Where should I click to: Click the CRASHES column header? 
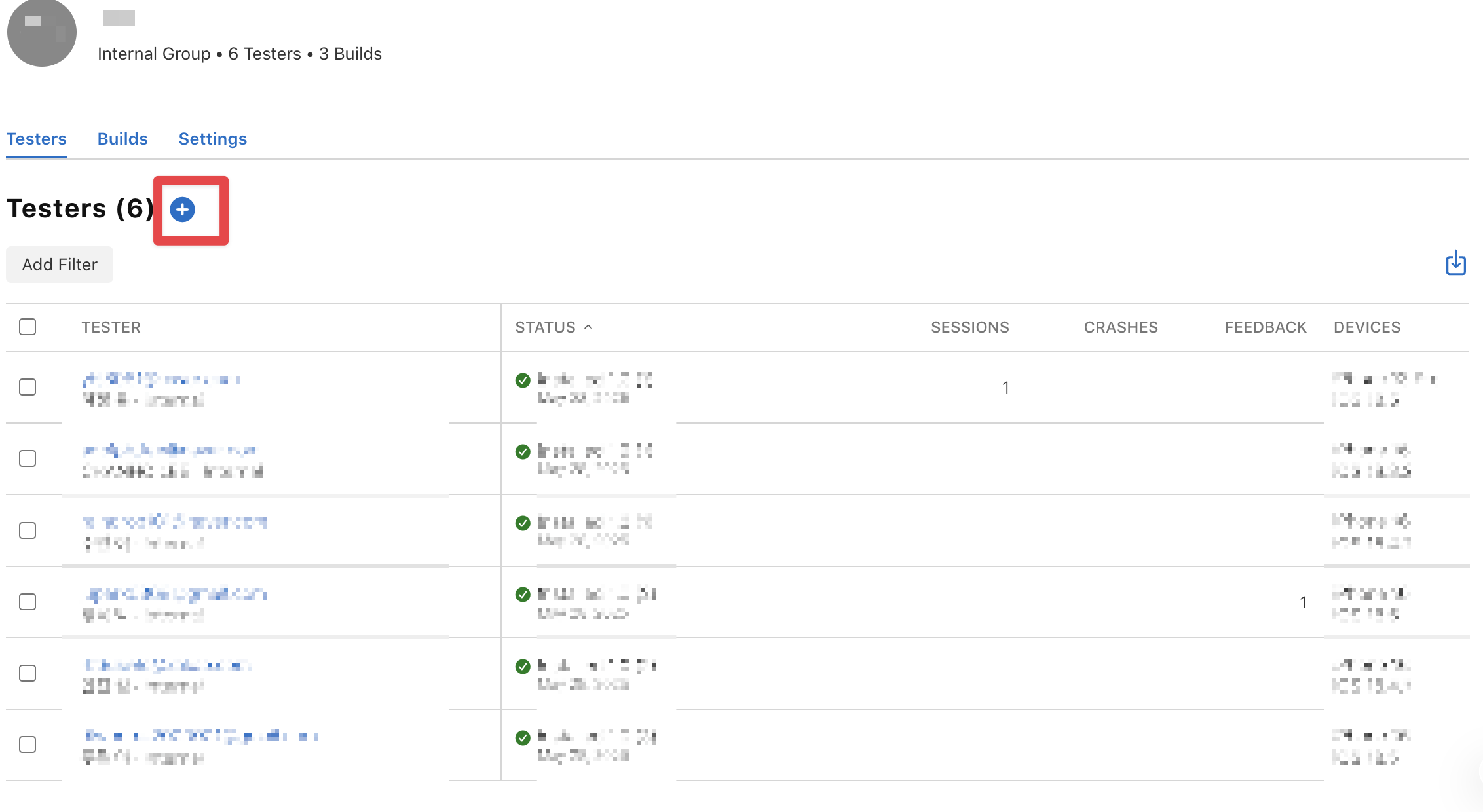(x=1120, y=327)
